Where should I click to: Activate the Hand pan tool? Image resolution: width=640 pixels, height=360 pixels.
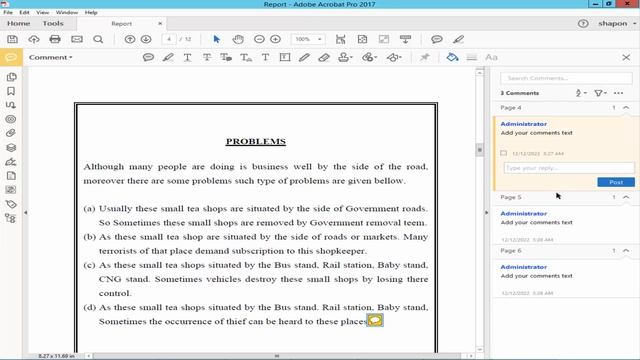[238, 39]
